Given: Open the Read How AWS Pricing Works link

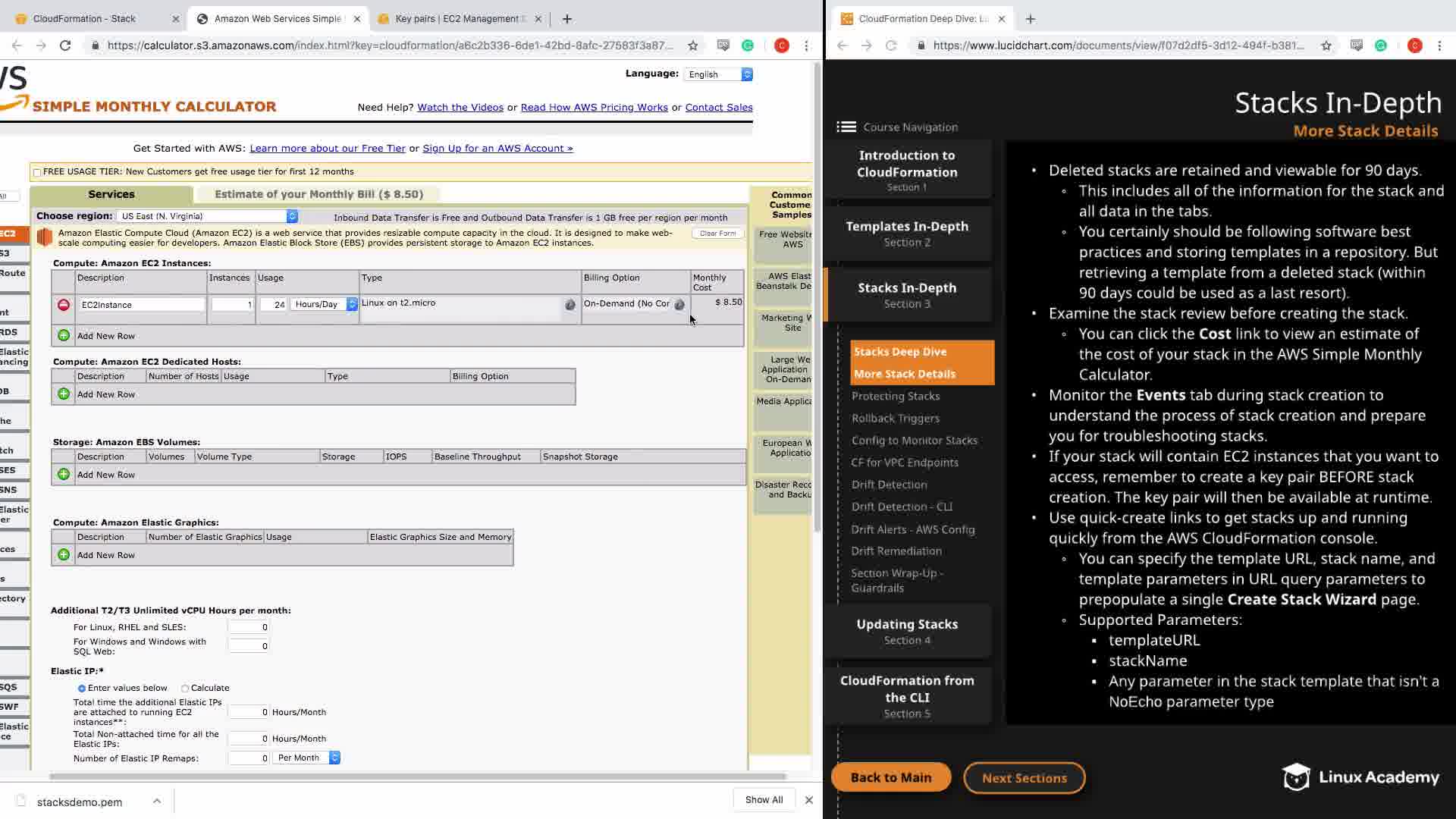Looking at the screenshot, I should coord(594,108).
